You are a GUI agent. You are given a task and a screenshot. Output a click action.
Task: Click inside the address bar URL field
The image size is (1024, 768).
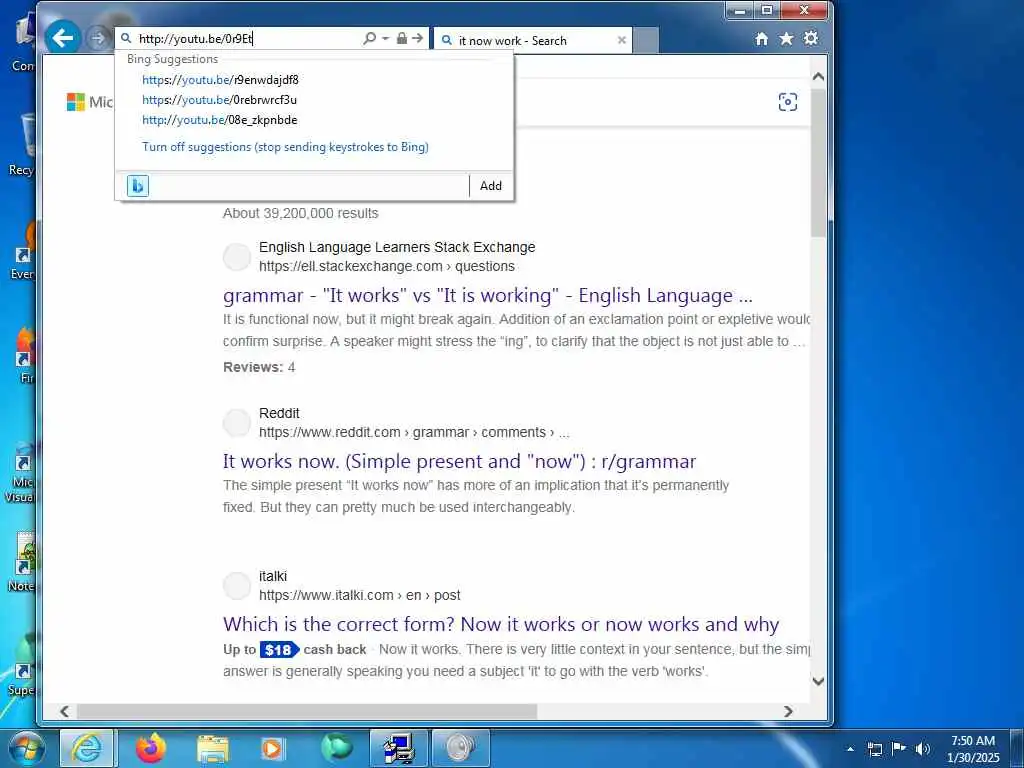point(248,39)
